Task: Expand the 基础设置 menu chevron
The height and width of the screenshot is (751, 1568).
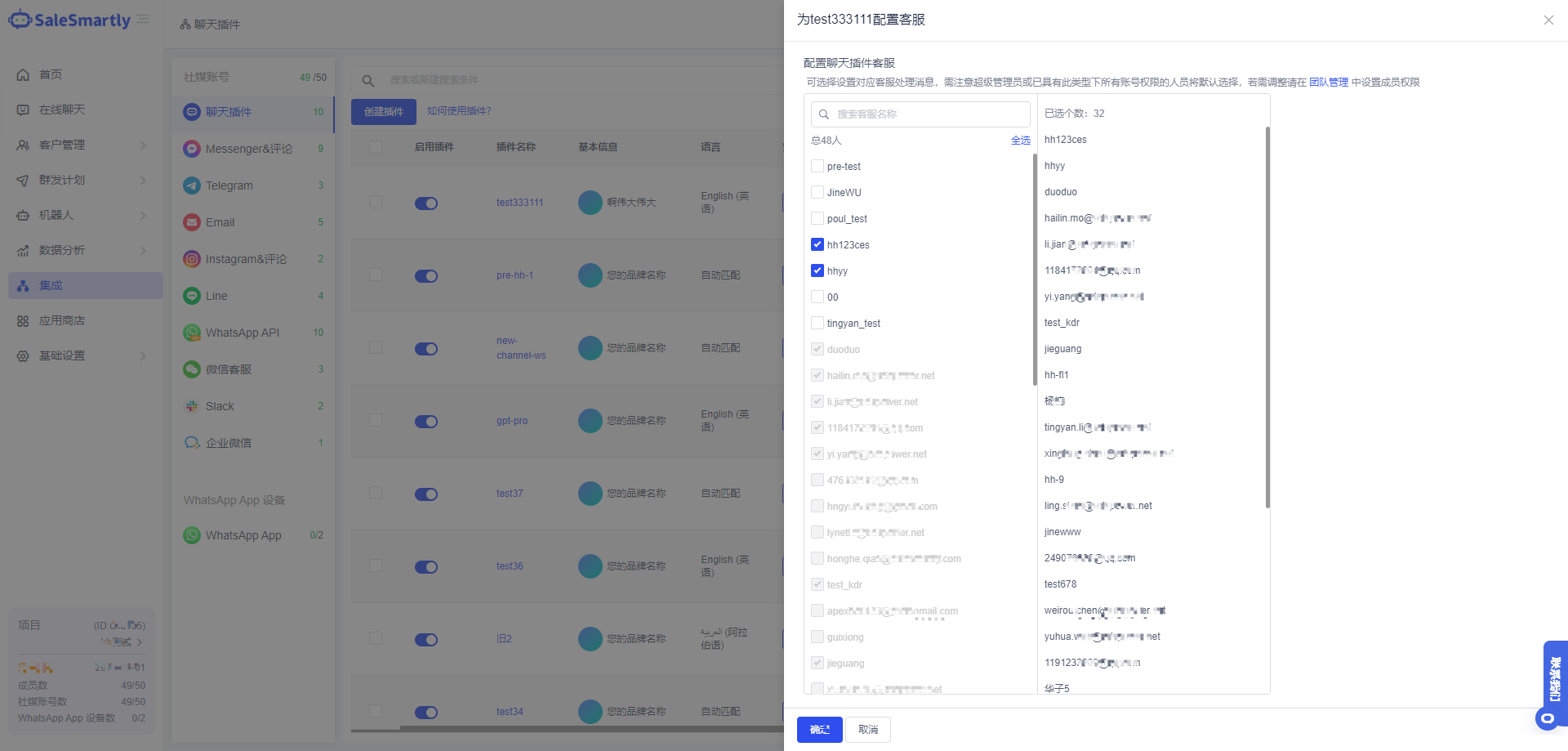Action: pos(143,356)
